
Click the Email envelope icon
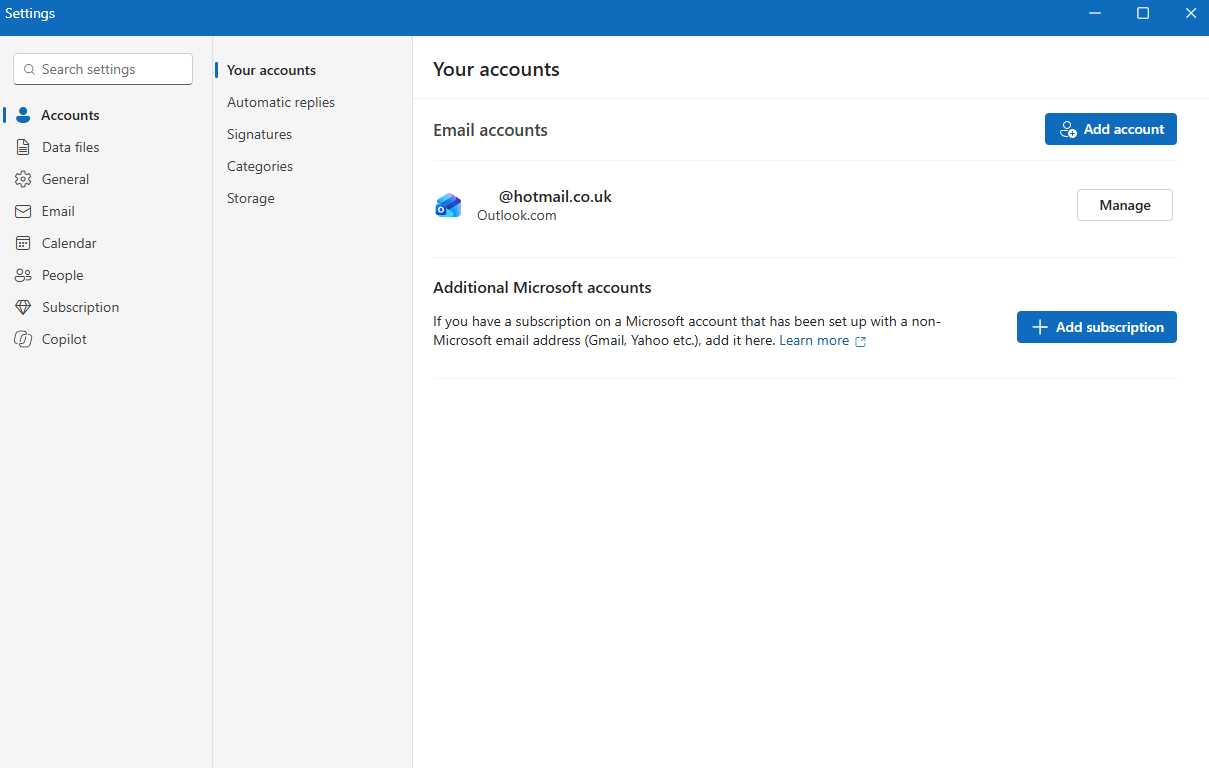tap(23, 211)
